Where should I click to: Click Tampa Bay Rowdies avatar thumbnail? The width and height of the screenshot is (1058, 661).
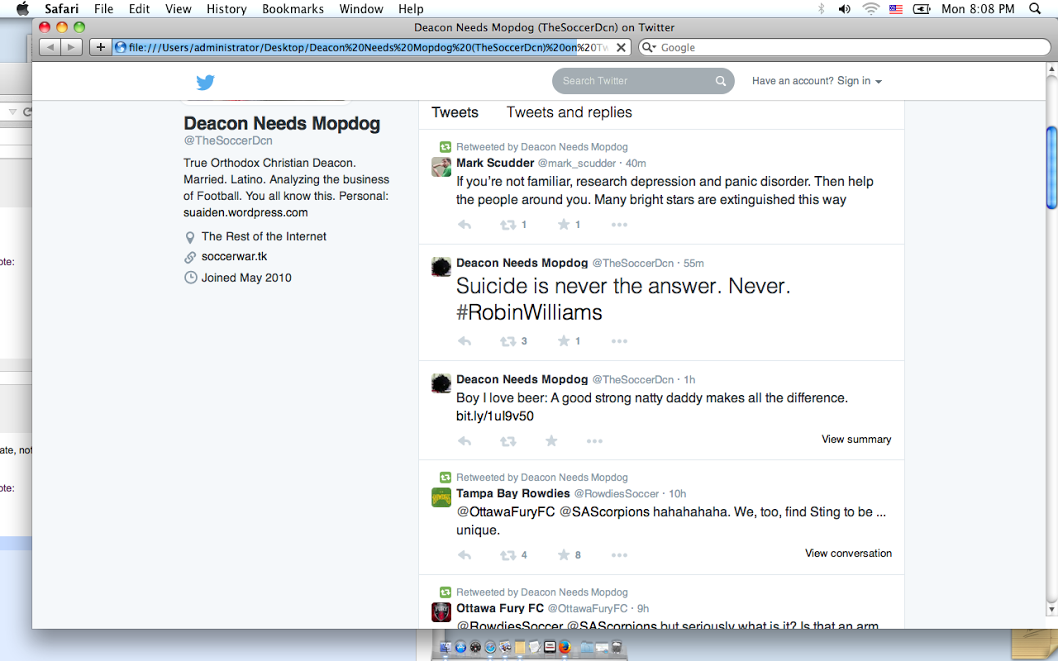pyautogui.click(x=441, y=498)
